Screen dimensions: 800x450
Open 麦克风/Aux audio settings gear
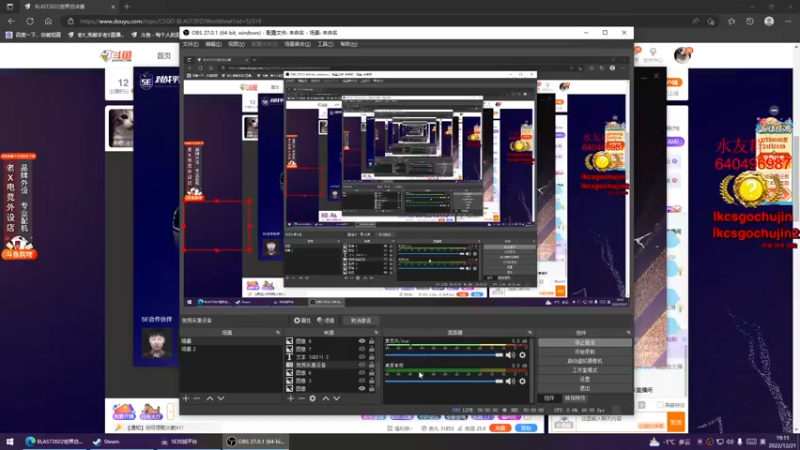[522, 355]
